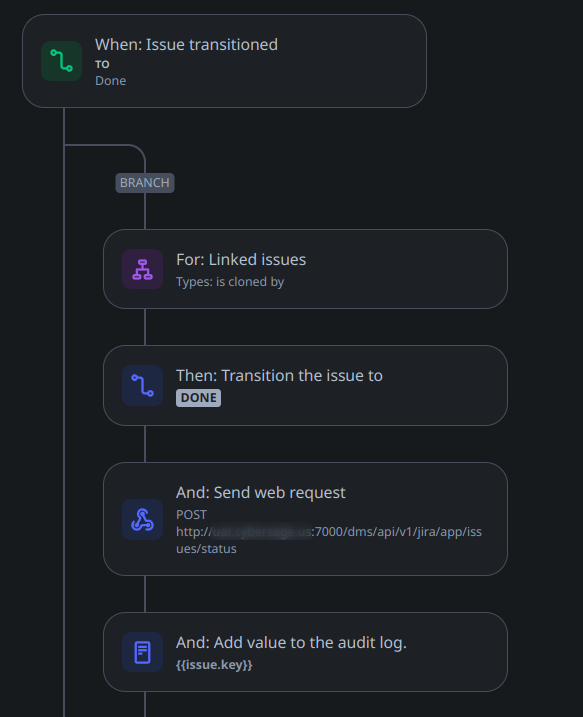Open And: Add value to audit log title
583x717 pixels.
coord(291,642)
